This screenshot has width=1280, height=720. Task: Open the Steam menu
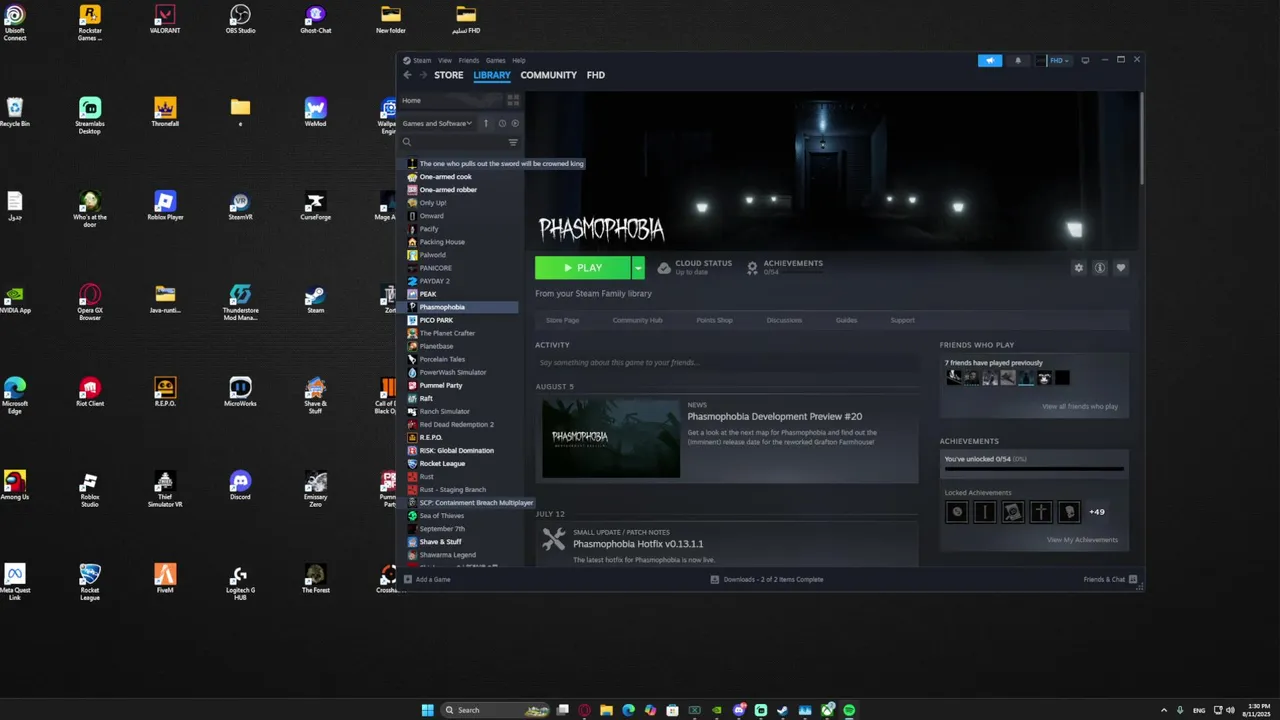pyautogui.click(x=422, y=60)
